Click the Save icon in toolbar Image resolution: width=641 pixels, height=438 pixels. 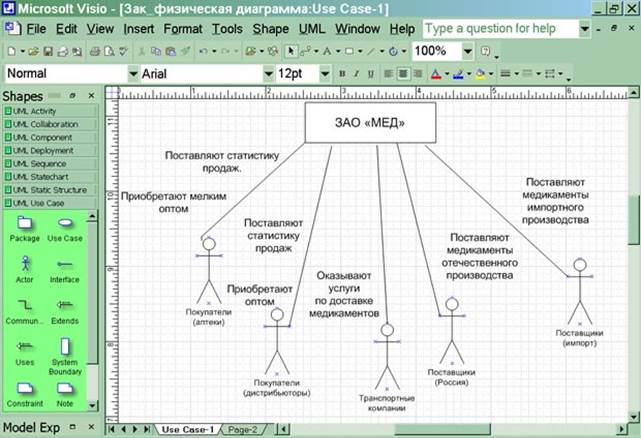48,51
